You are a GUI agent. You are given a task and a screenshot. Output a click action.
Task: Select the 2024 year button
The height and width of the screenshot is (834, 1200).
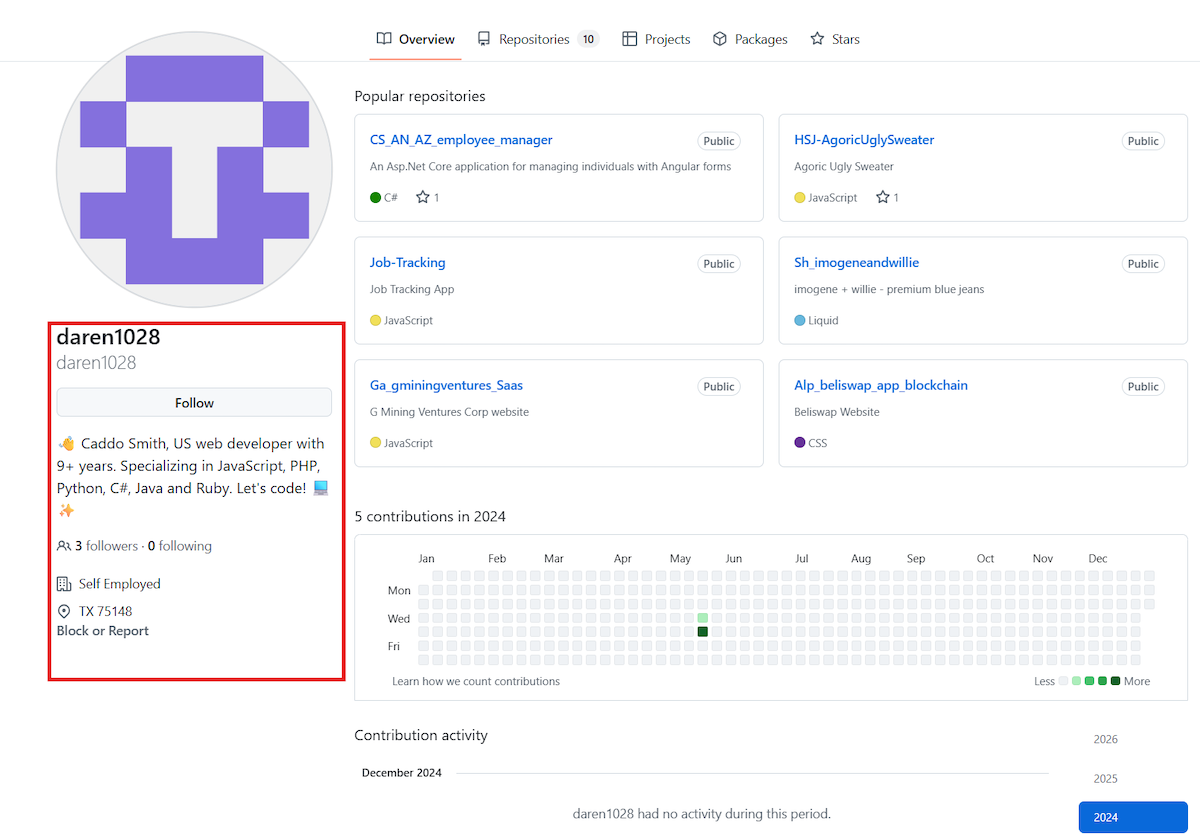click(x=1132, y=817)
